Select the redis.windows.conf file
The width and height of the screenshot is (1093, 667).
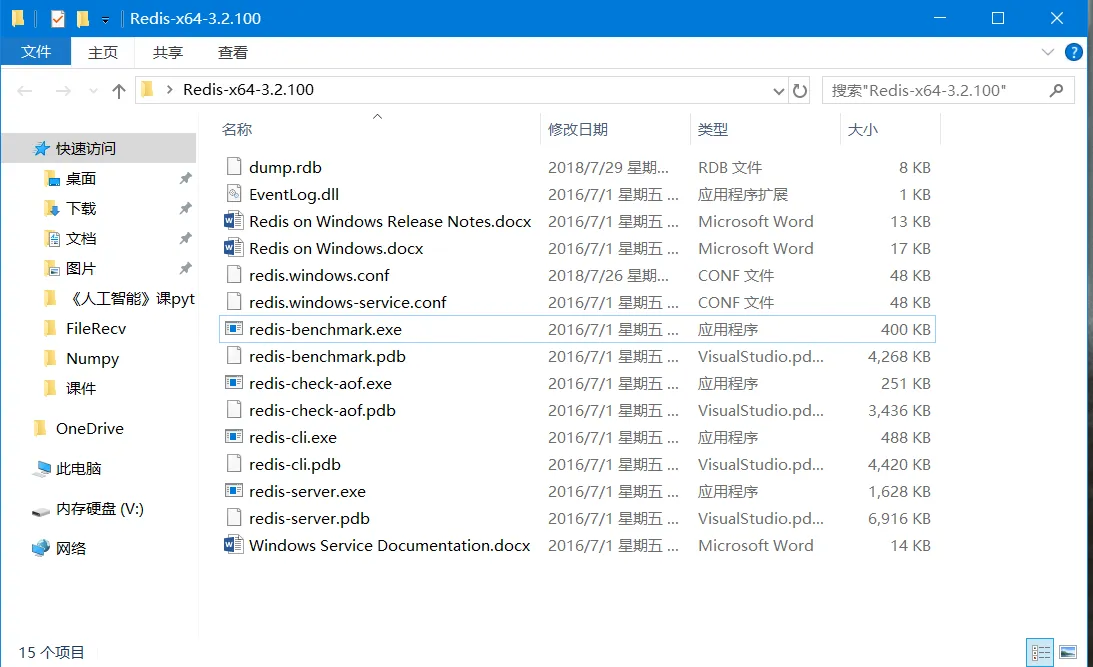pyautogui.click(x=319, y=275)
